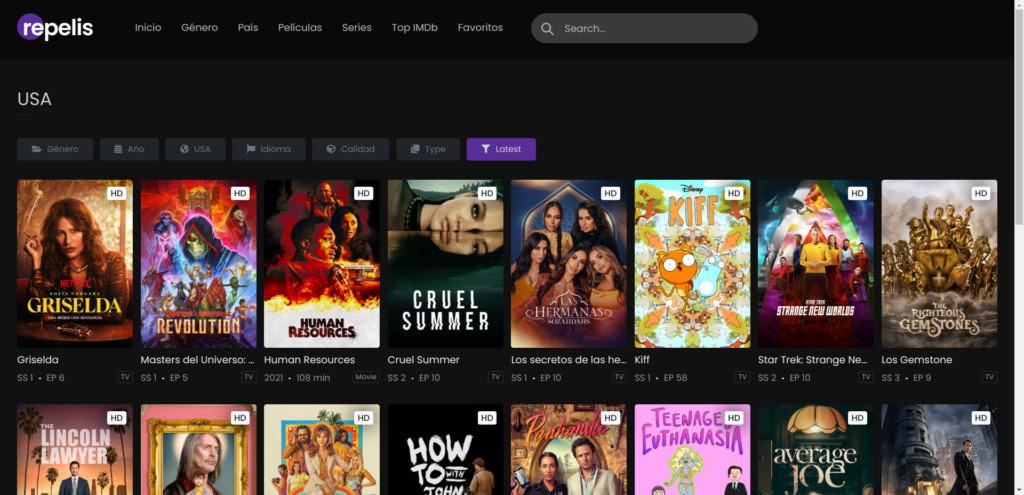Open Los secretos de las he... title

(x=568, y=360)
